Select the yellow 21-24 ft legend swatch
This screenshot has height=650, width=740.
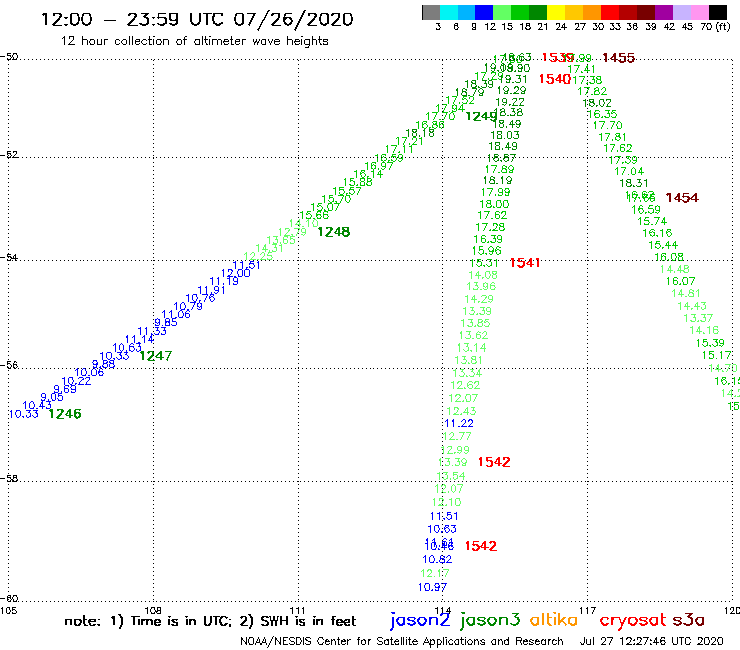[556, 12]
